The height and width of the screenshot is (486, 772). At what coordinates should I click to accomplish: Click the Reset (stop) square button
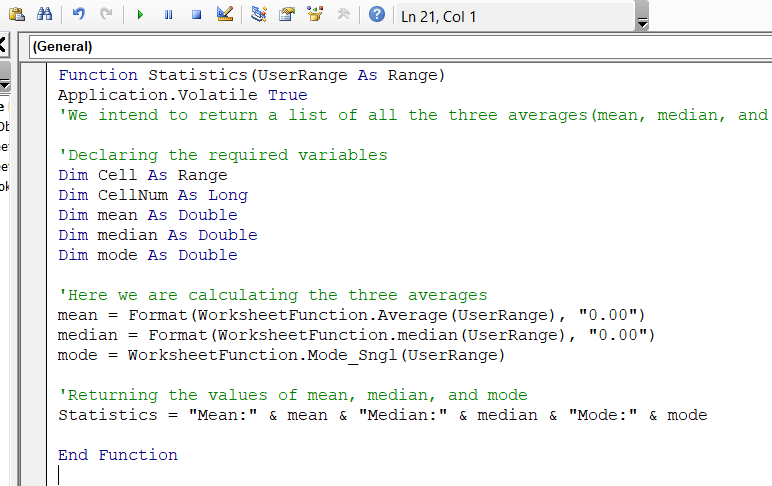point(196,15)
